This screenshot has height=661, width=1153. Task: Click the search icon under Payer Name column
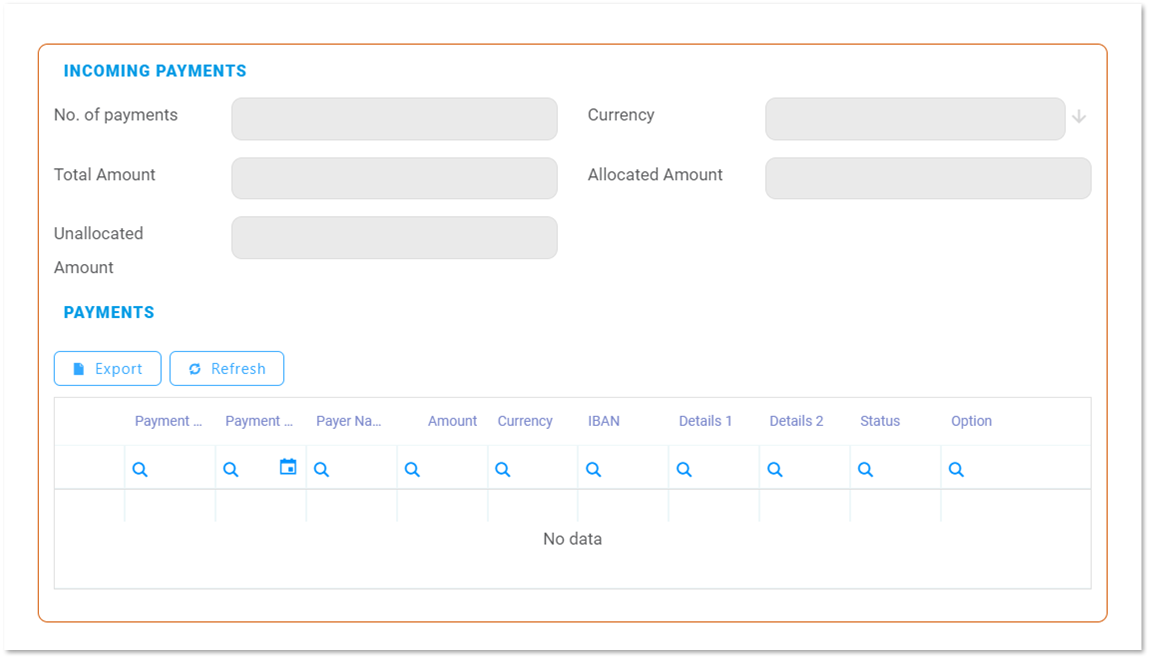(x=322, y=469)
